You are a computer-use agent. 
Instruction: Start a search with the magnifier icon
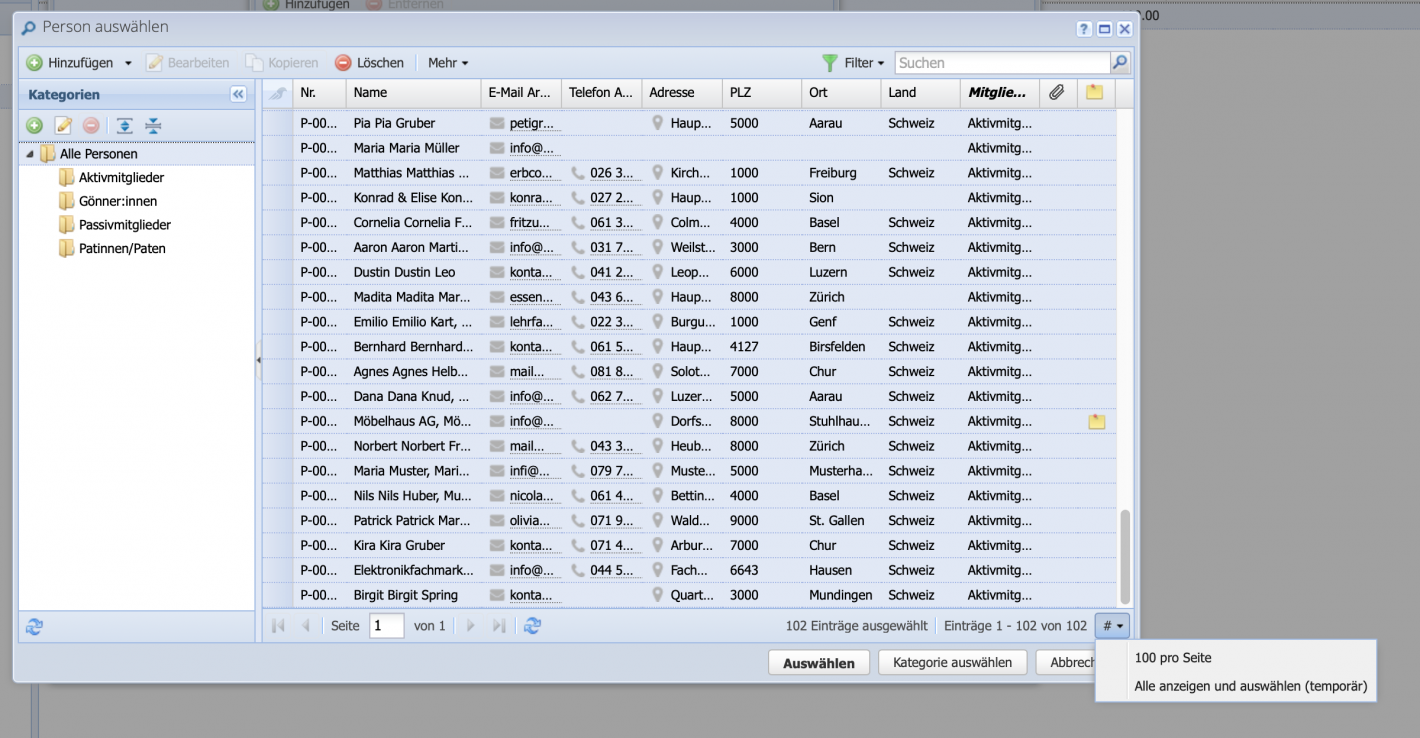(1120, 62)
